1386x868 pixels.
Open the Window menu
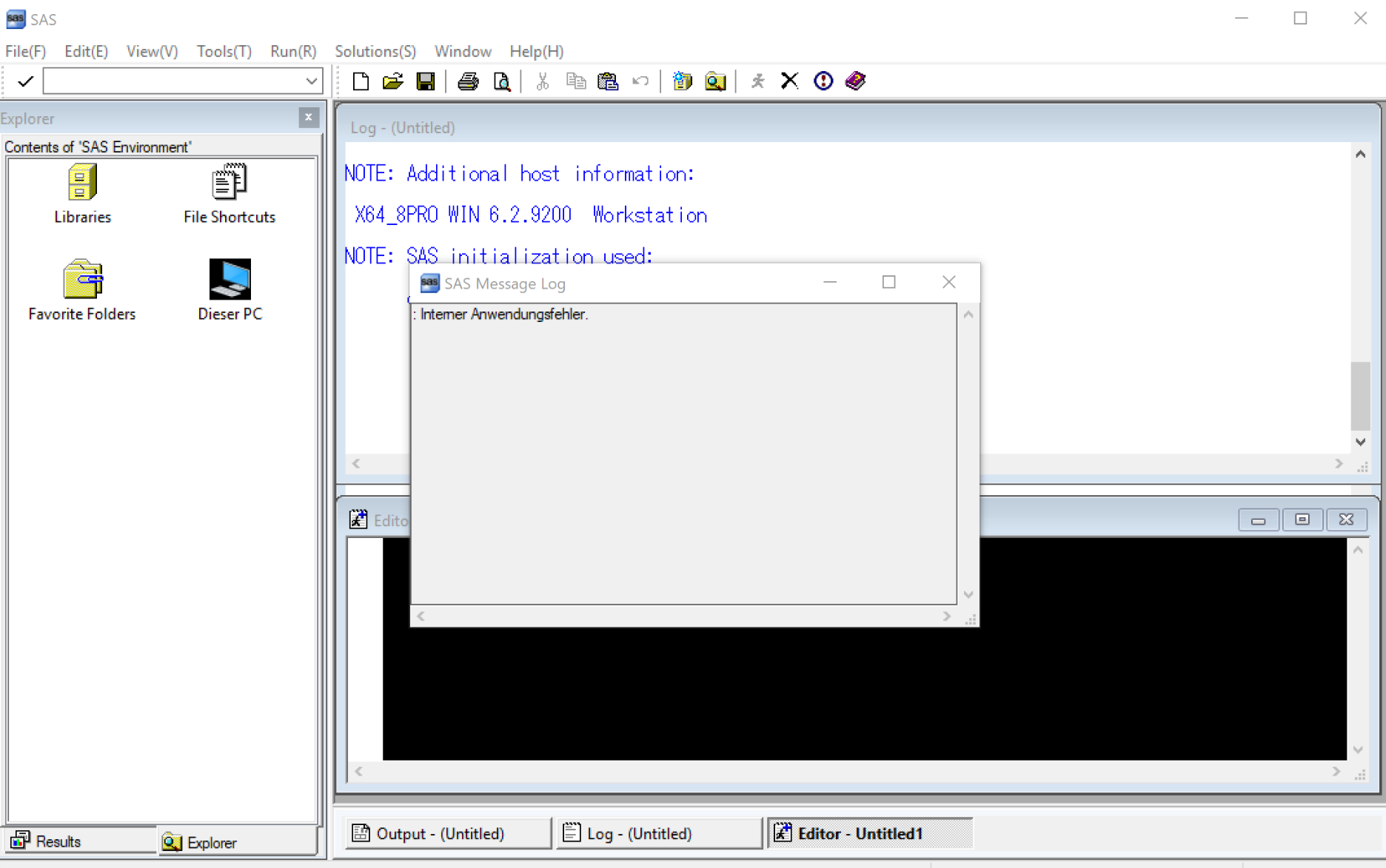(463, 52)
